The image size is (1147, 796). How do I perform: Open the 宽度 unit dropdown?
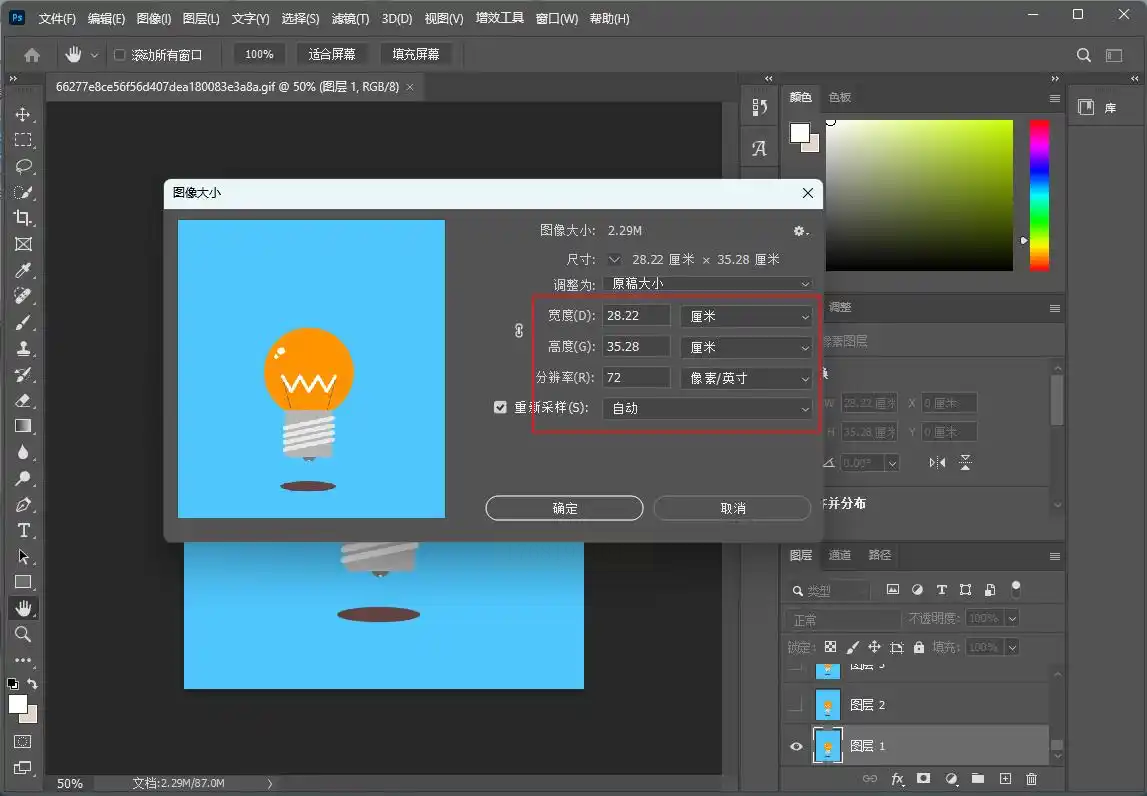click(x=746, y=316)
